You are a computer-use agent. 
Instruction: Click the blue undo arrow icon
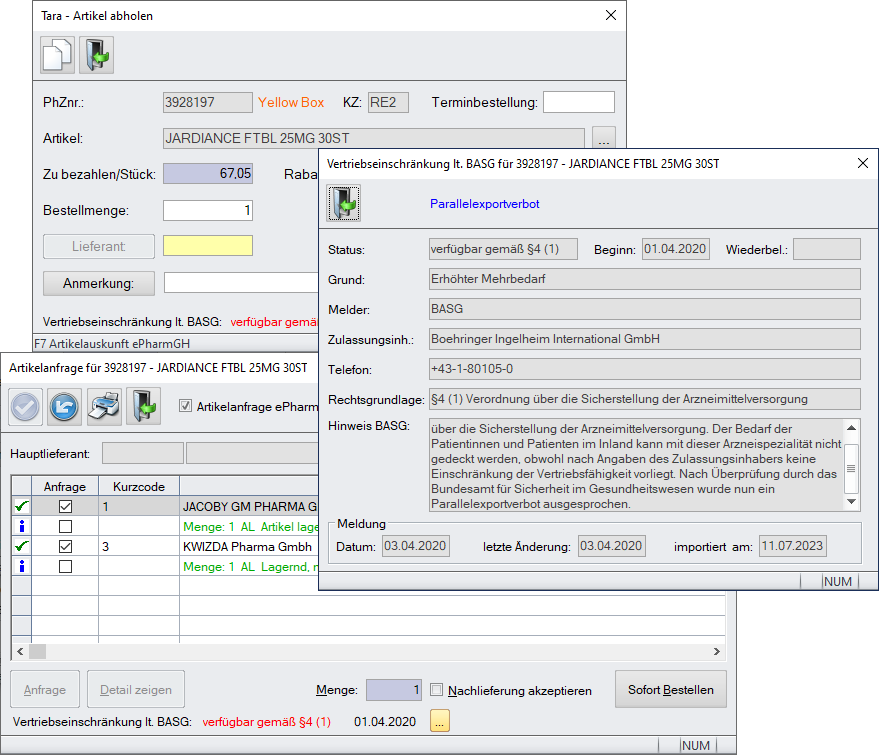coord(65,407)
